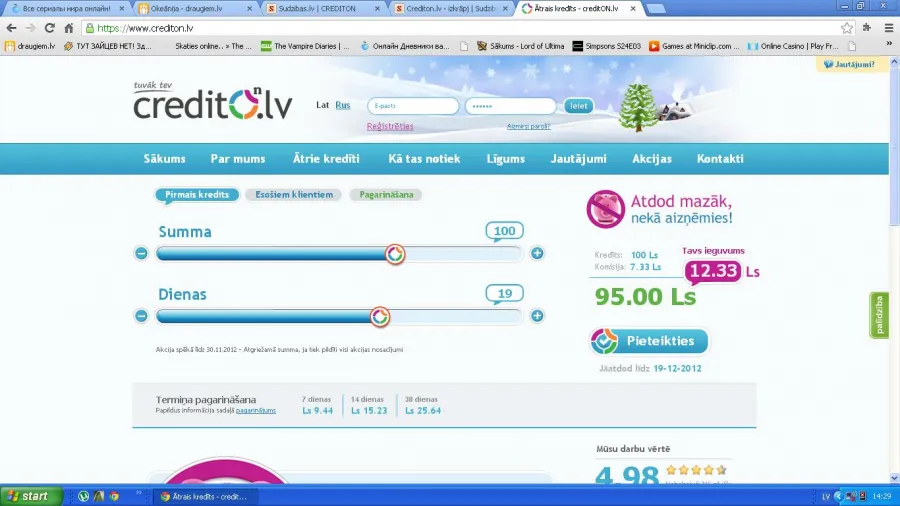The width and height of the screenshot is (900, 506).
Task: Click the 7 dienas Ls 9.44 option
Action: coord(317,405)
